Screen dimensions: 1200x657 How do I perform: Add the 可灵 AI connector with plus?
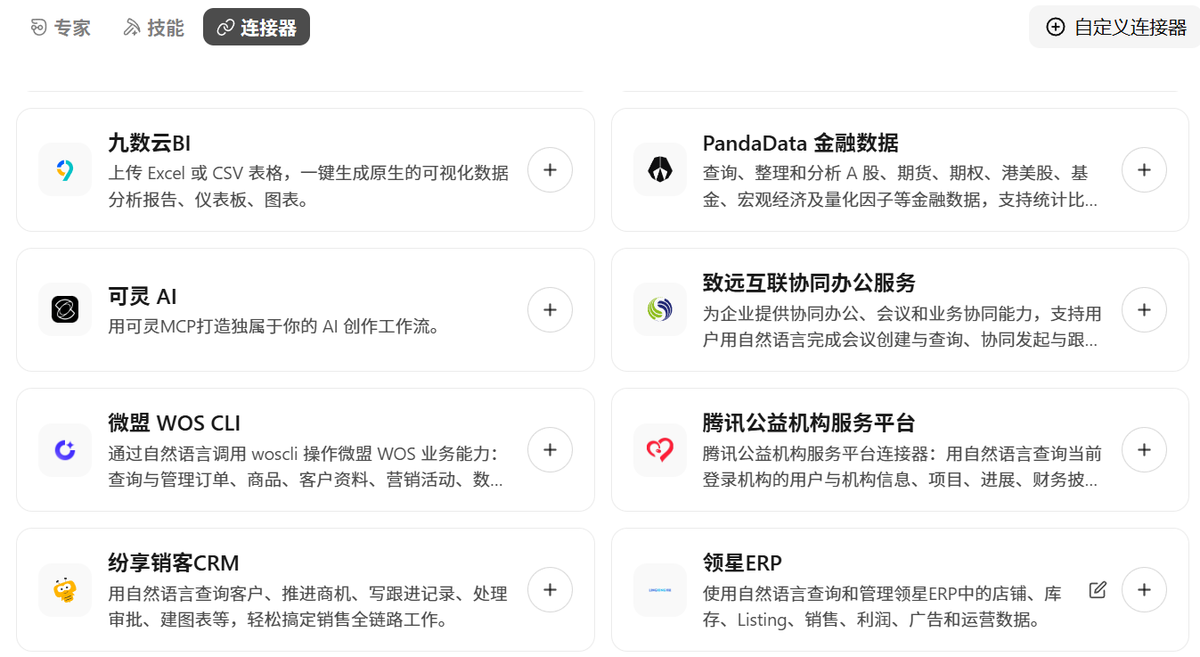550,310
